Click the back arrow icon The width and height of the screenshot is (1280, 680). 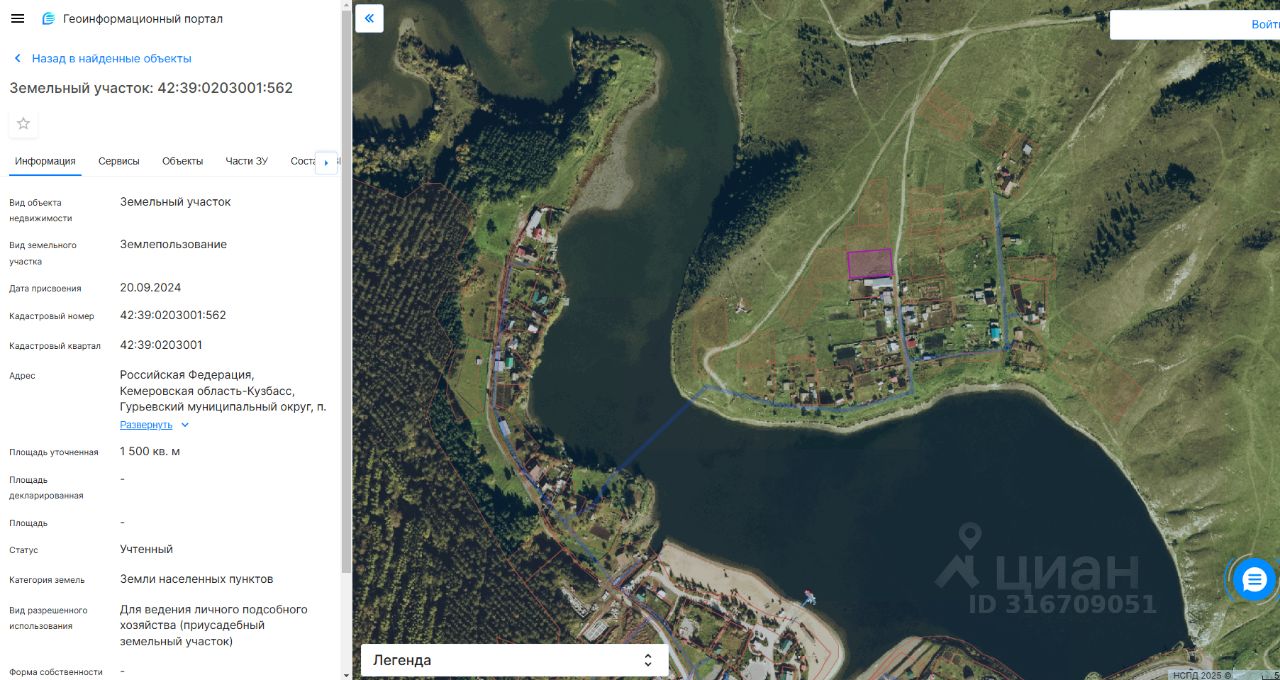coord(17,59)
